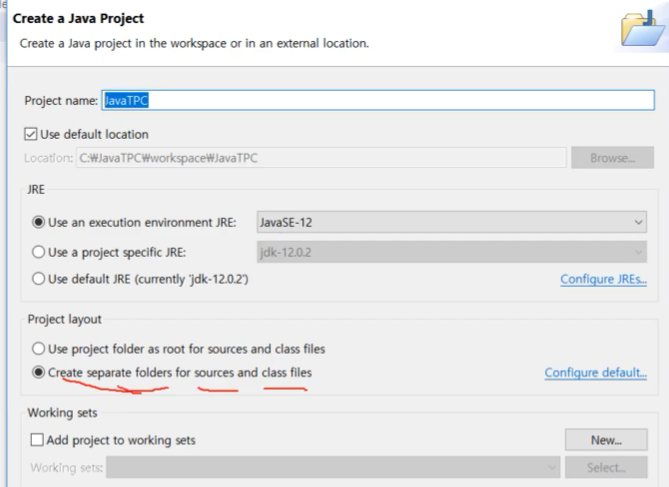Click the Java project folder wizard icon

tap(642, 29)
